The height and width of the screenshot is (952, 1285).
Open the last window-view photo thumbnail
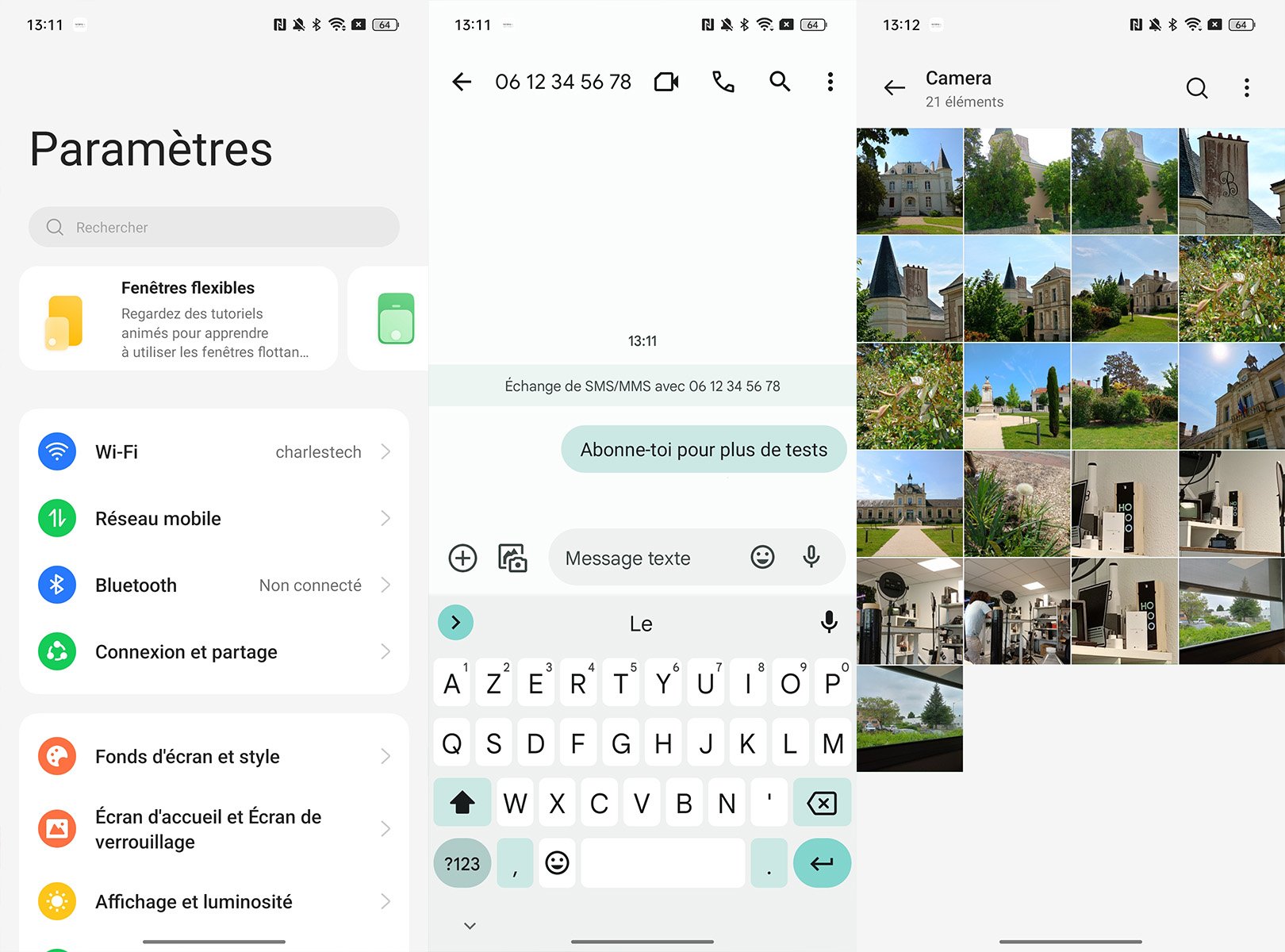pos(910,719)
